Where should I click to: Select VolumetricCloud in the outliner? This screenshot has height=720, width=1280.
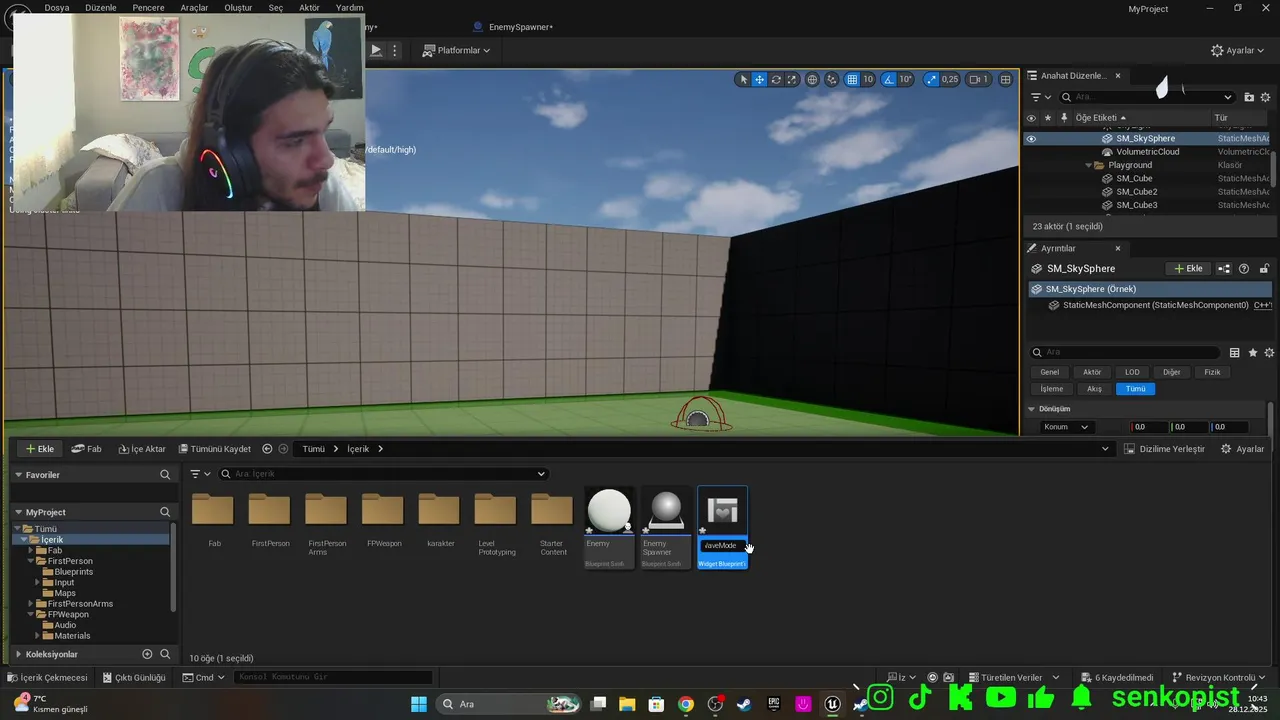coord(1147,152)
